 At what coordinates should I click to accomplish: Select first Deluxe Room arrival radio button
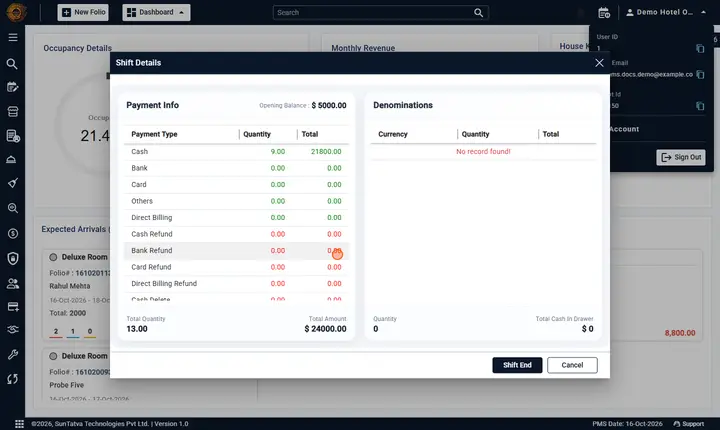(x=53, y=257)
